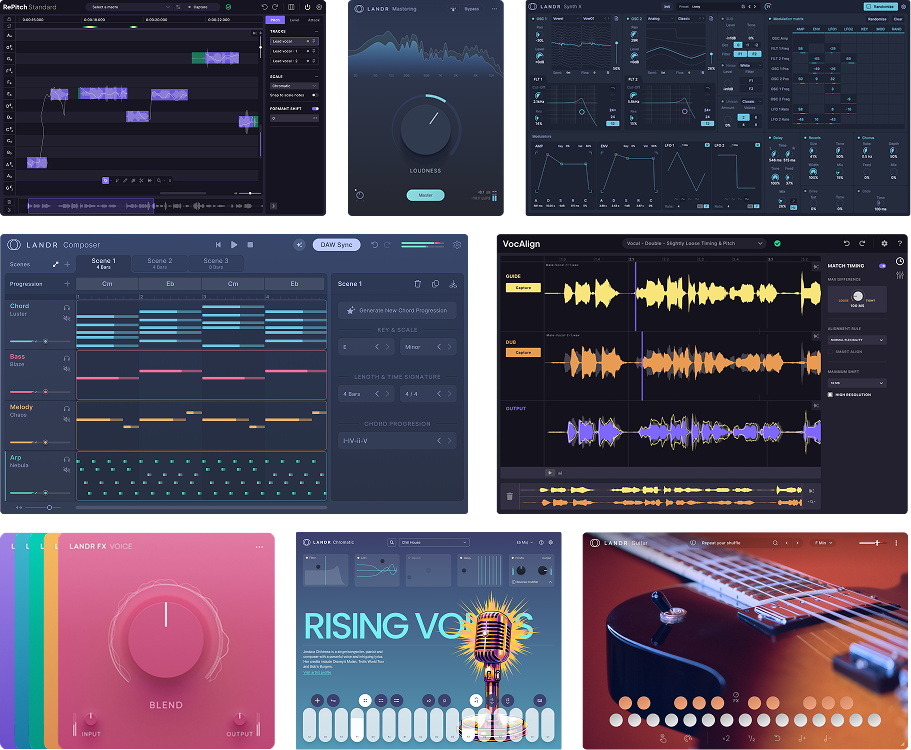Switch to Scene 3 tab
This screenshot has width=911, height=750.
pyautogui.click(x=216, y=263)
